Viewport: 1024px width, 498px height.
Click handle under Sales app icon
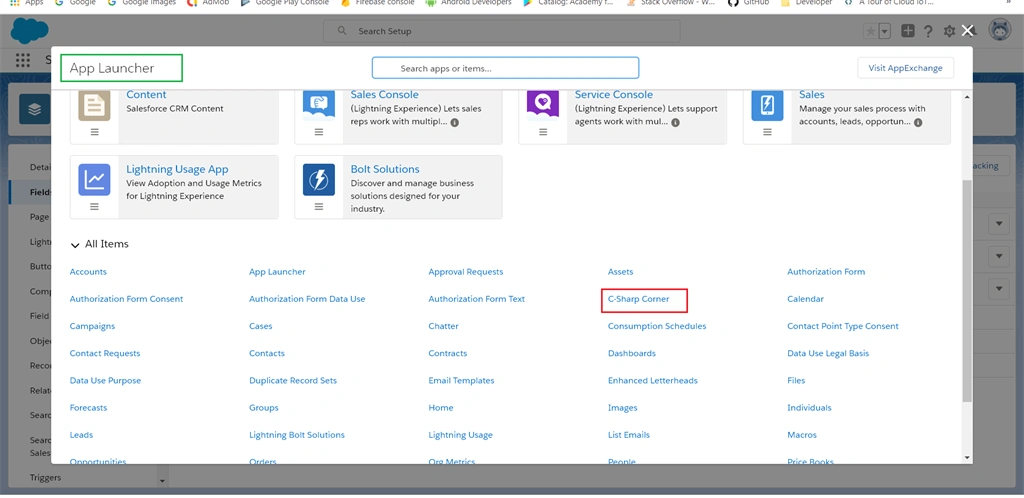(767, 132)
